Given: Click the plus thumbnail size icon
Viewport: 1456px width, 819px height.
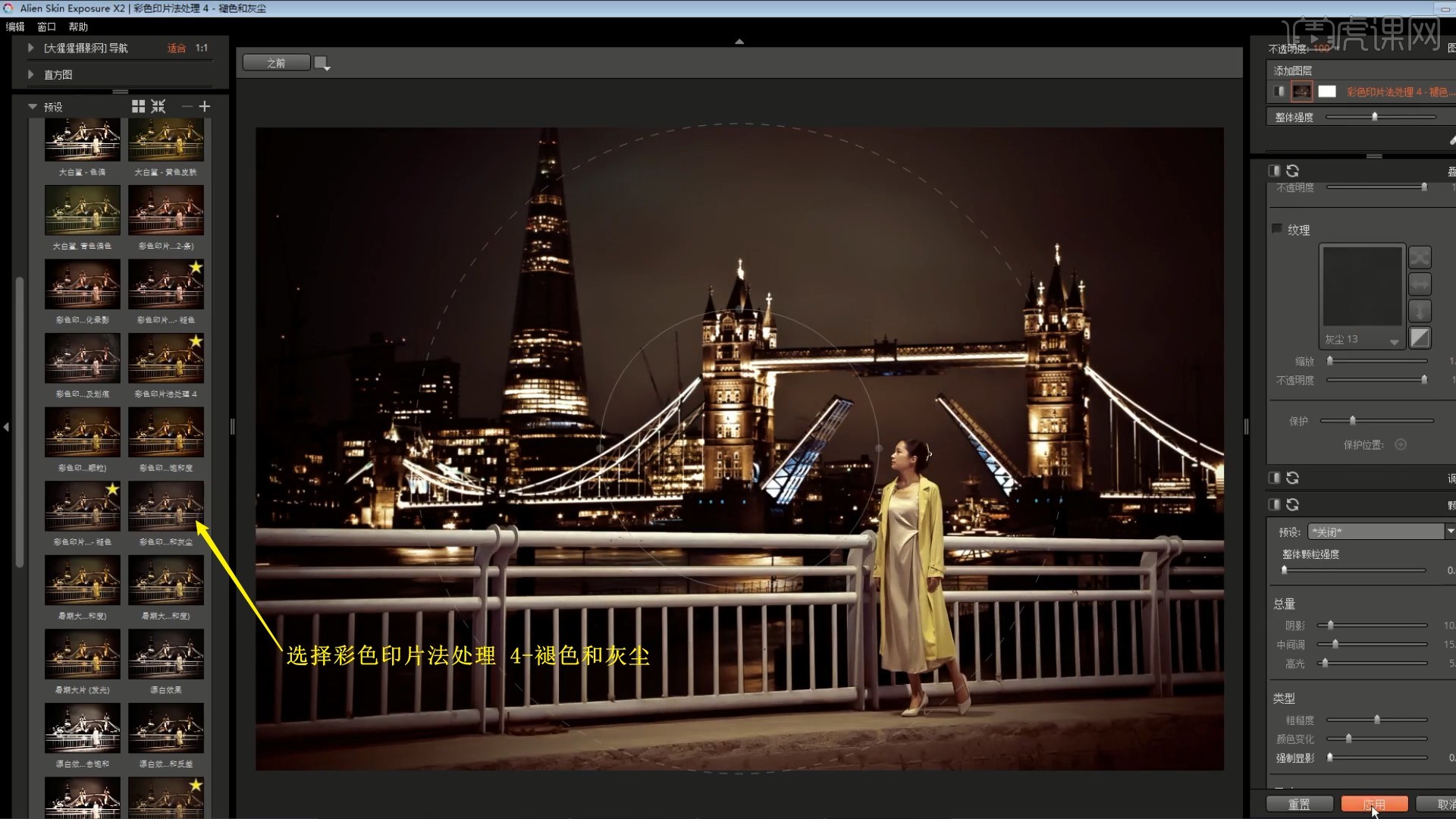Looking at the screenshot, I should pyautogui.click(x=204, y=106).
